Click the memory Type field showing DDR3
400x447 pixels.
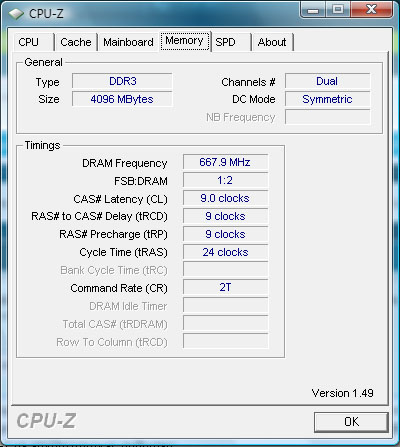122,81
